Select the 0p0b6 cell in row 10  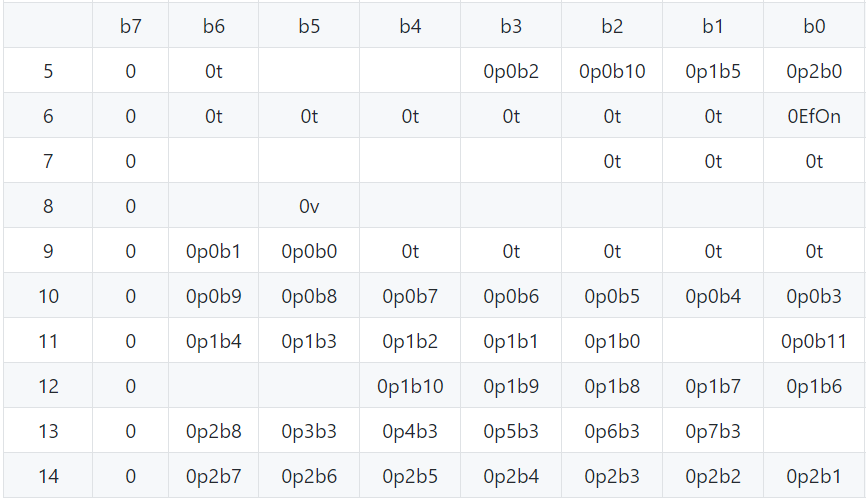pos(511,297)
